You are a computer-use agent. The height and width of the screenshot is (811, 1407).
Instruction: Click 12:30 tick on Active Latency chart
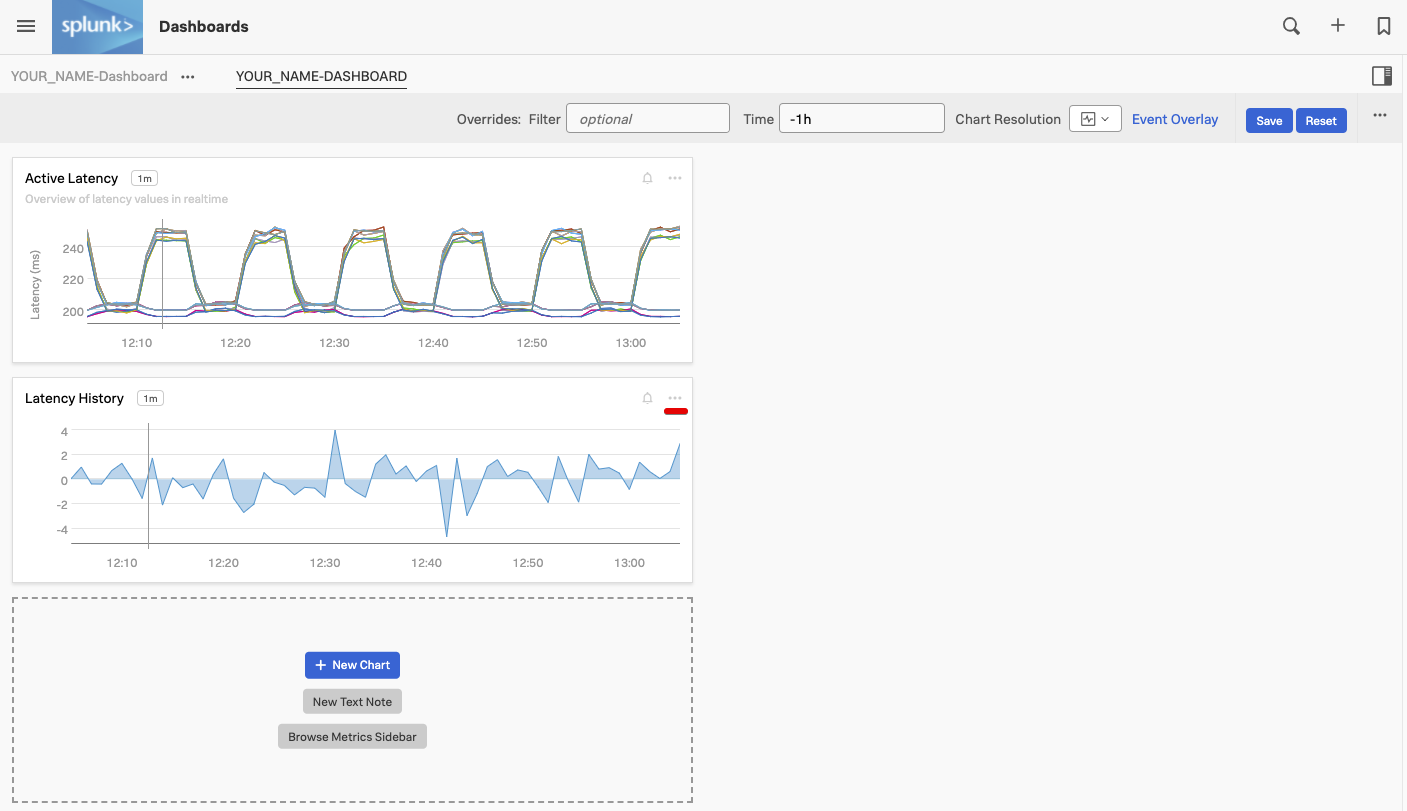[334, 343]
